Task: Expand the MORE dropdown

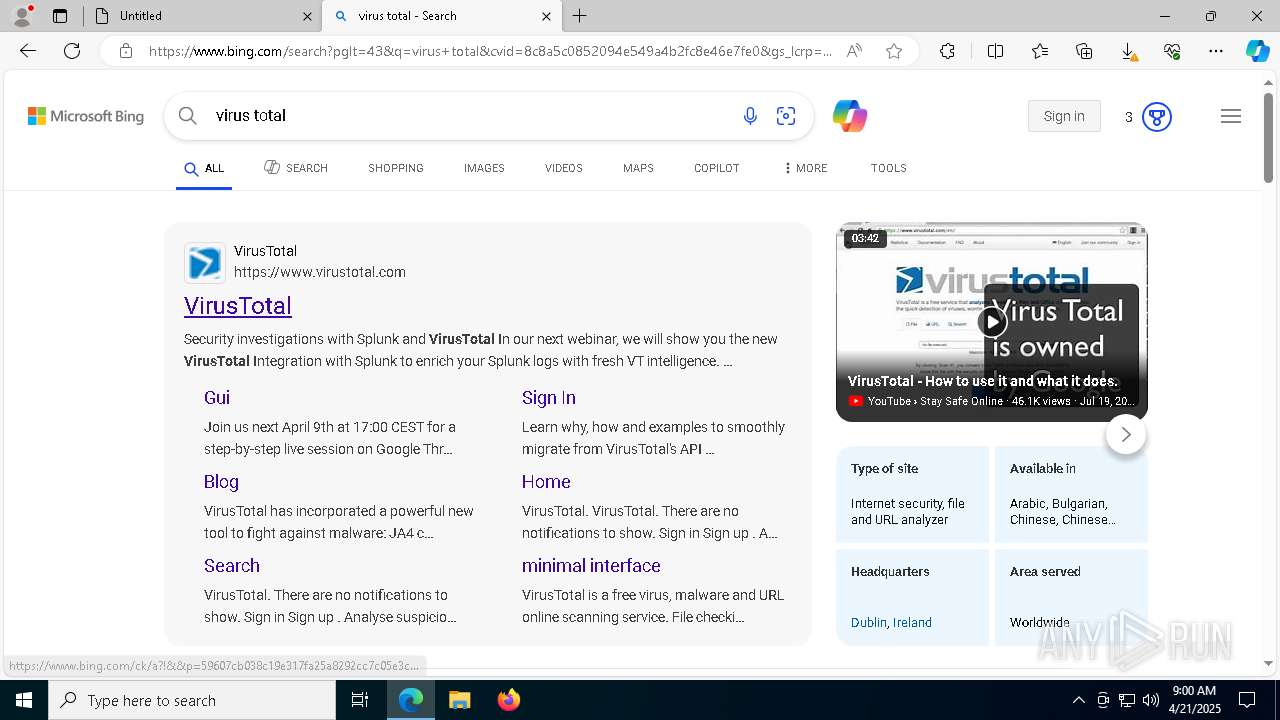Action: (x=806, y=168)
